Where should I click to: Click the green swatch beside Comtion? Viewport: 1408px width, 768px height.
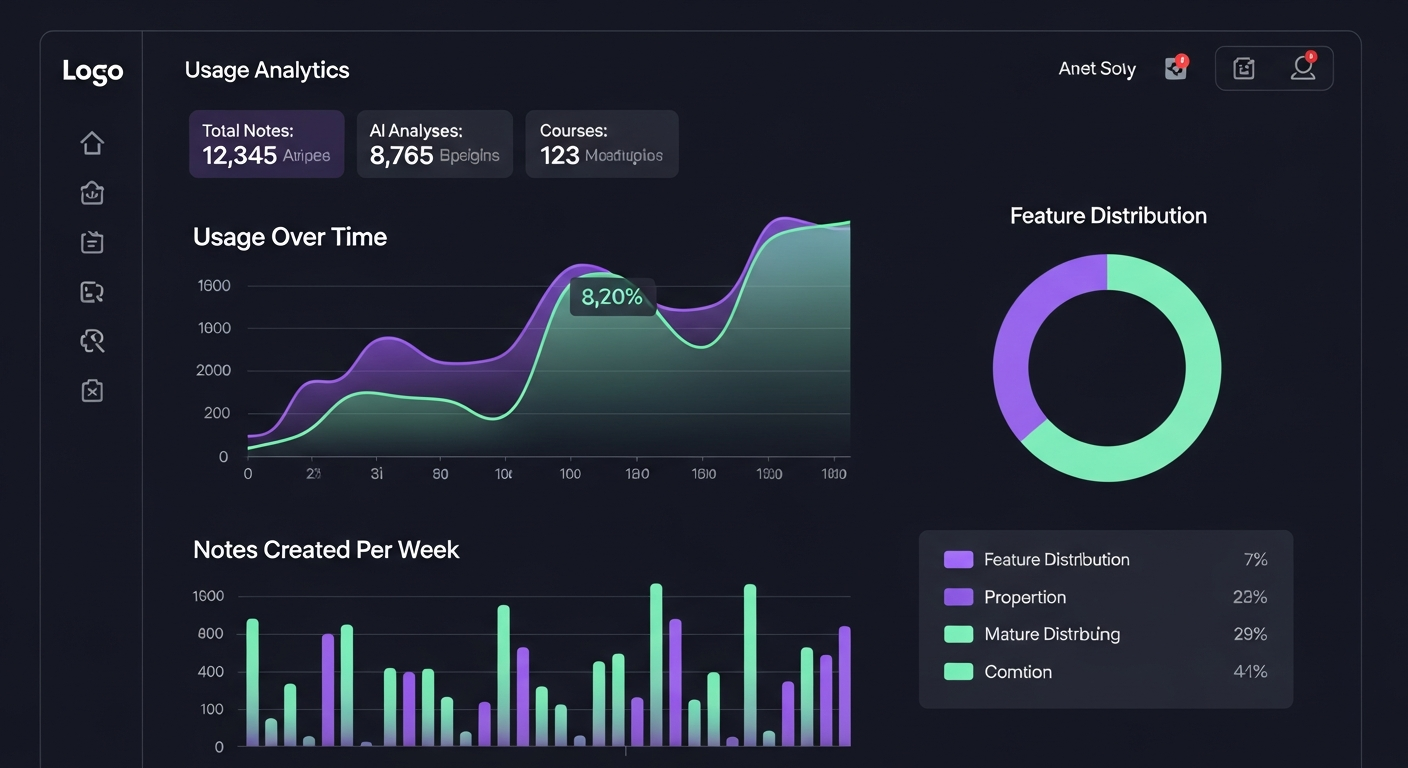coord(958,672)
